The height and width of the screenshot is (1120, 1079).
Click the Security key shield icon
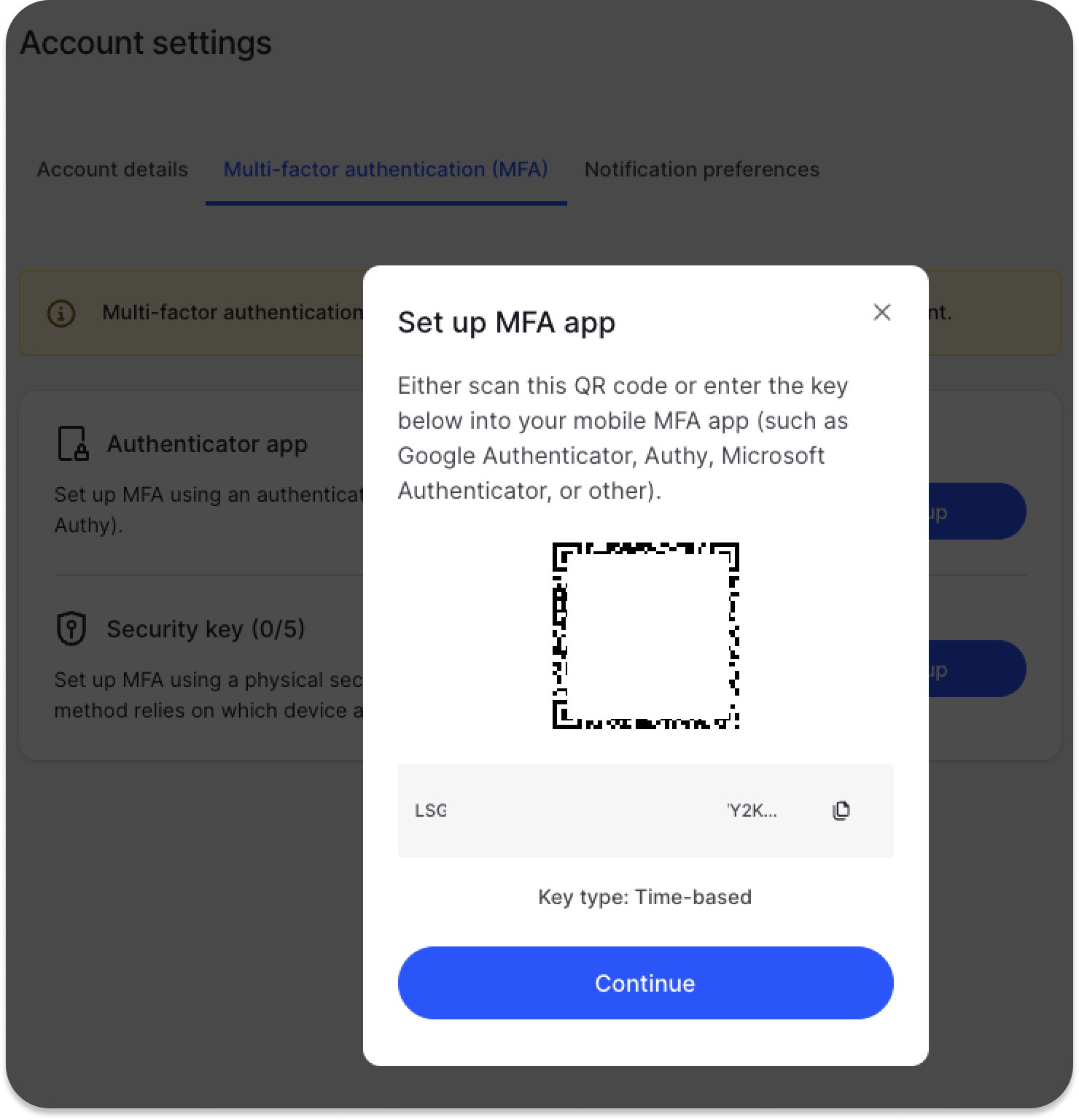pos(71,628)
